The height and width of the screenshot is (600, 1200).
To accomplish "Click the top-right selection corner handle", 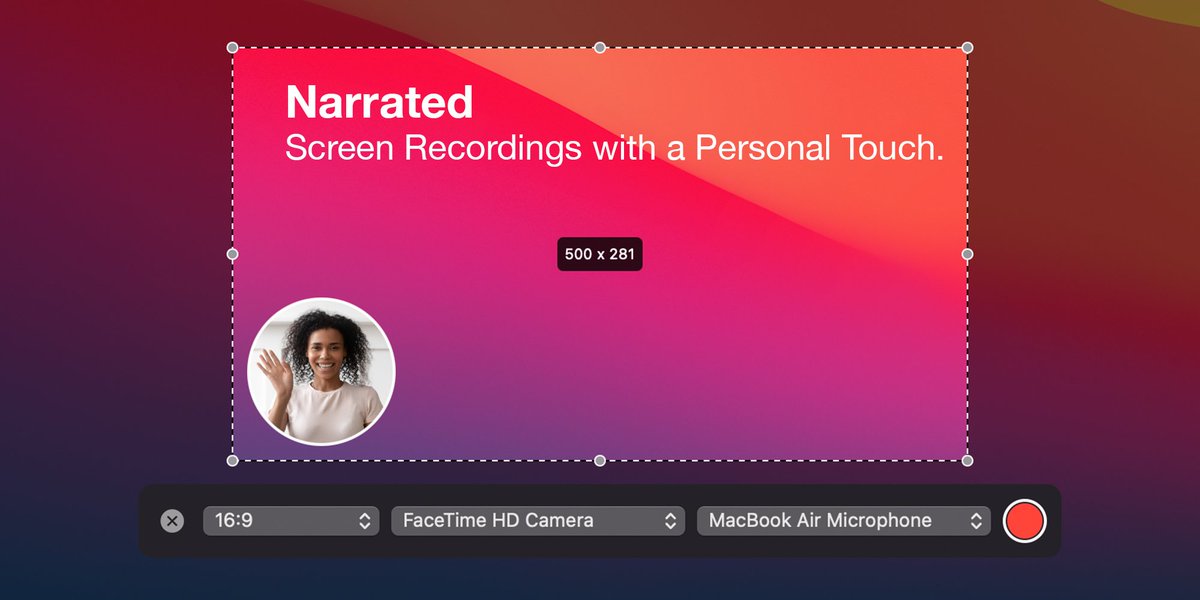I will coord(967,47).
